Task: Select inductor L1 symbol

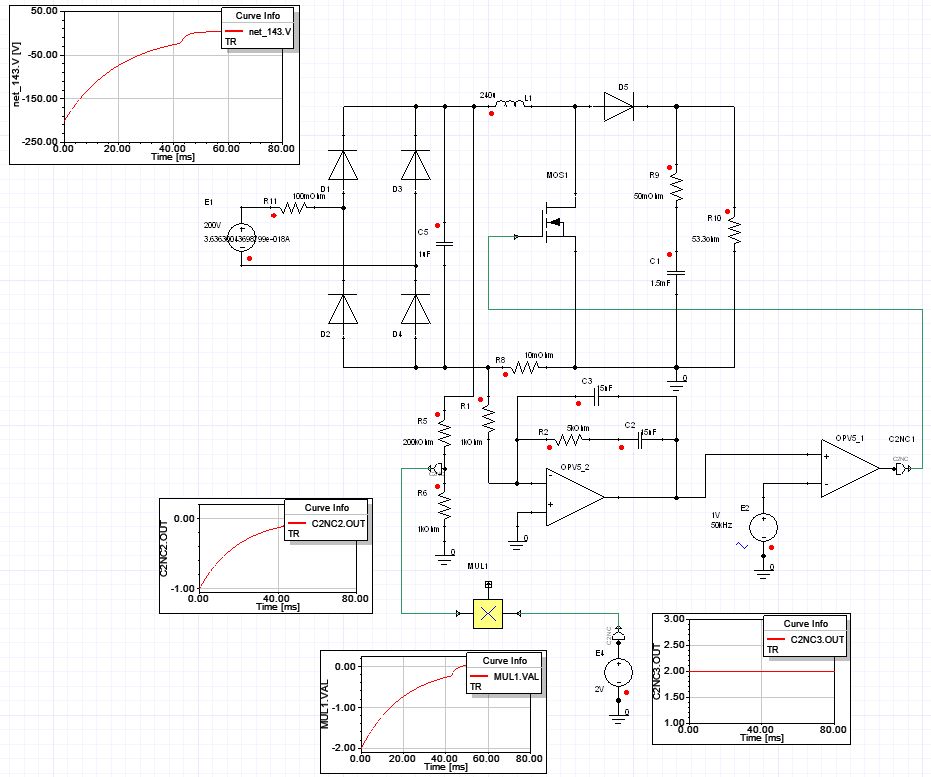Action: (x=510, y=104)
